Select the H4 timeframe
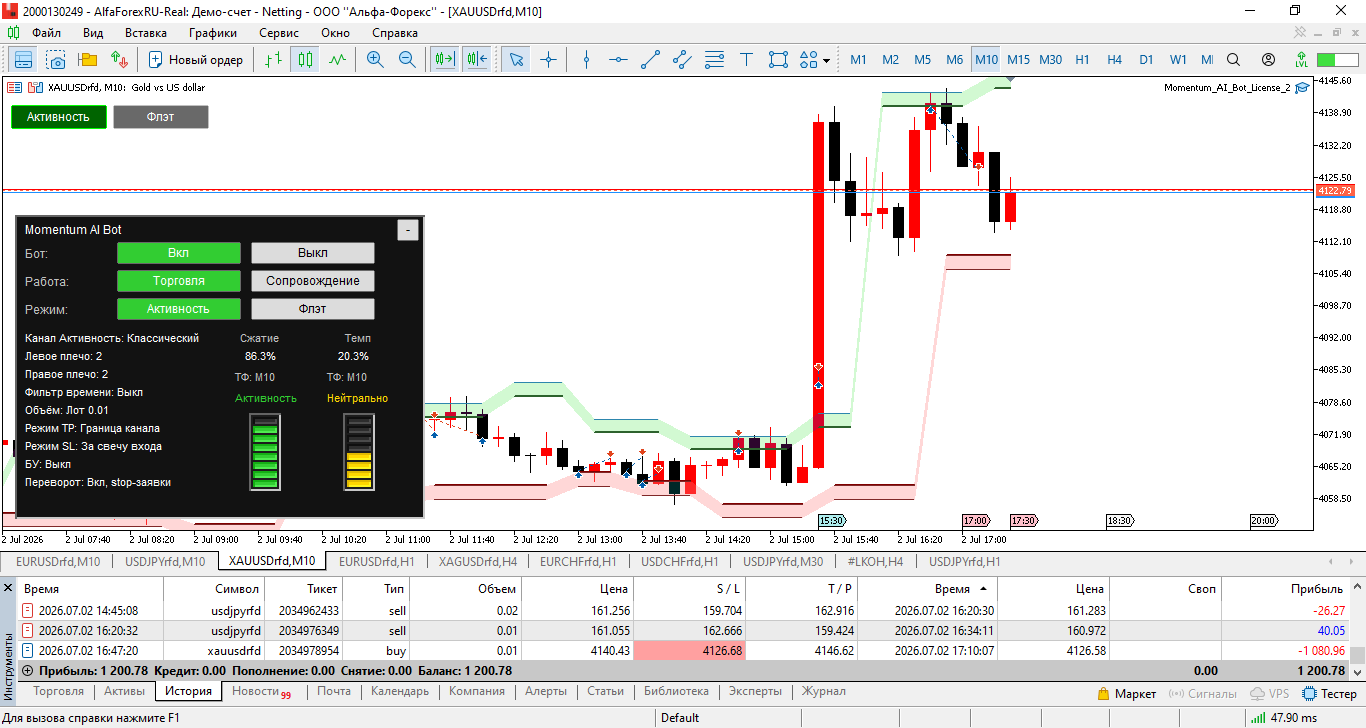The height and width of the screenshot is (728, 1366). click(1115, 60)
